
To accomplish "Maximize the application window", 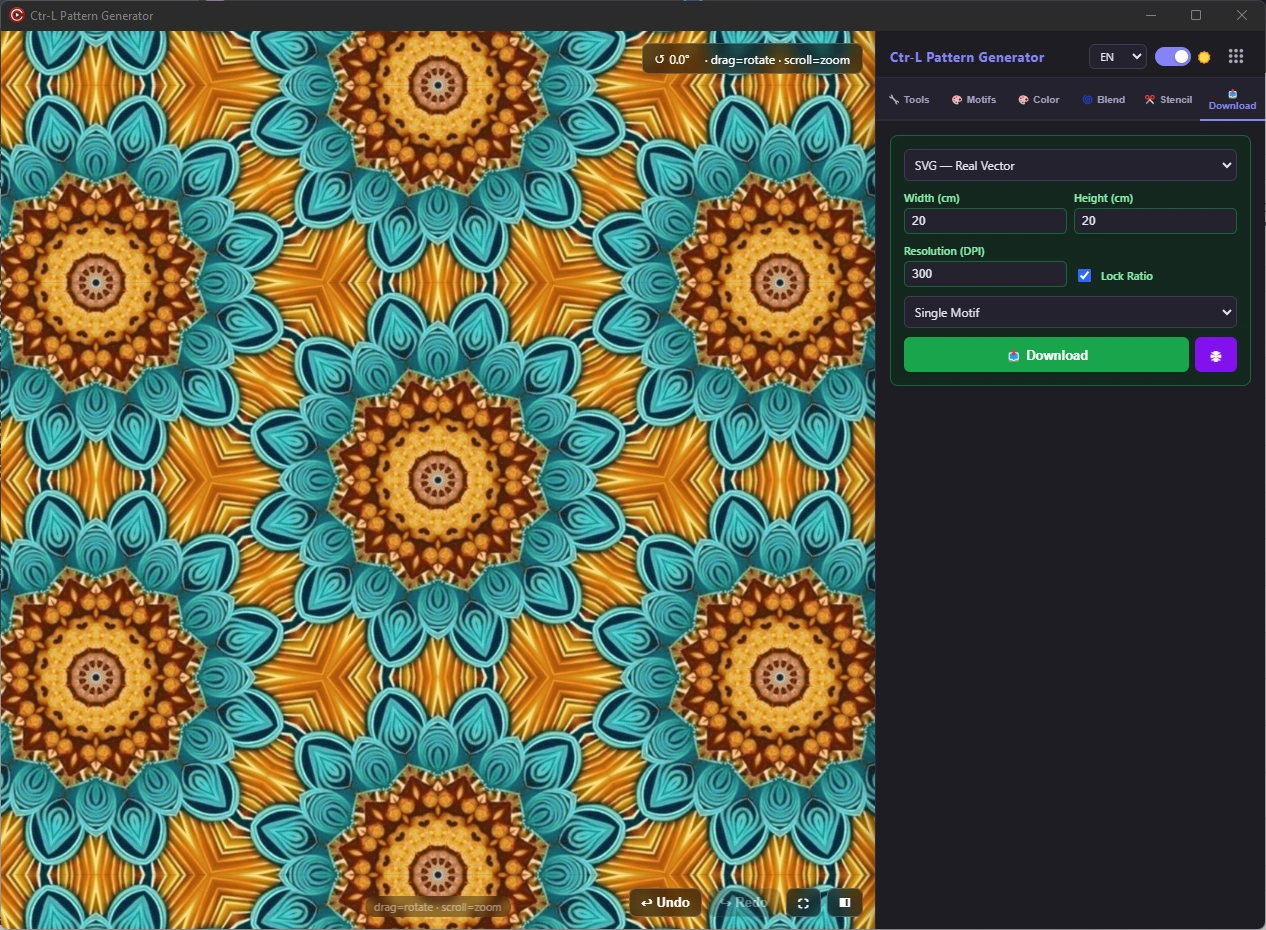I will [1196, 15].
